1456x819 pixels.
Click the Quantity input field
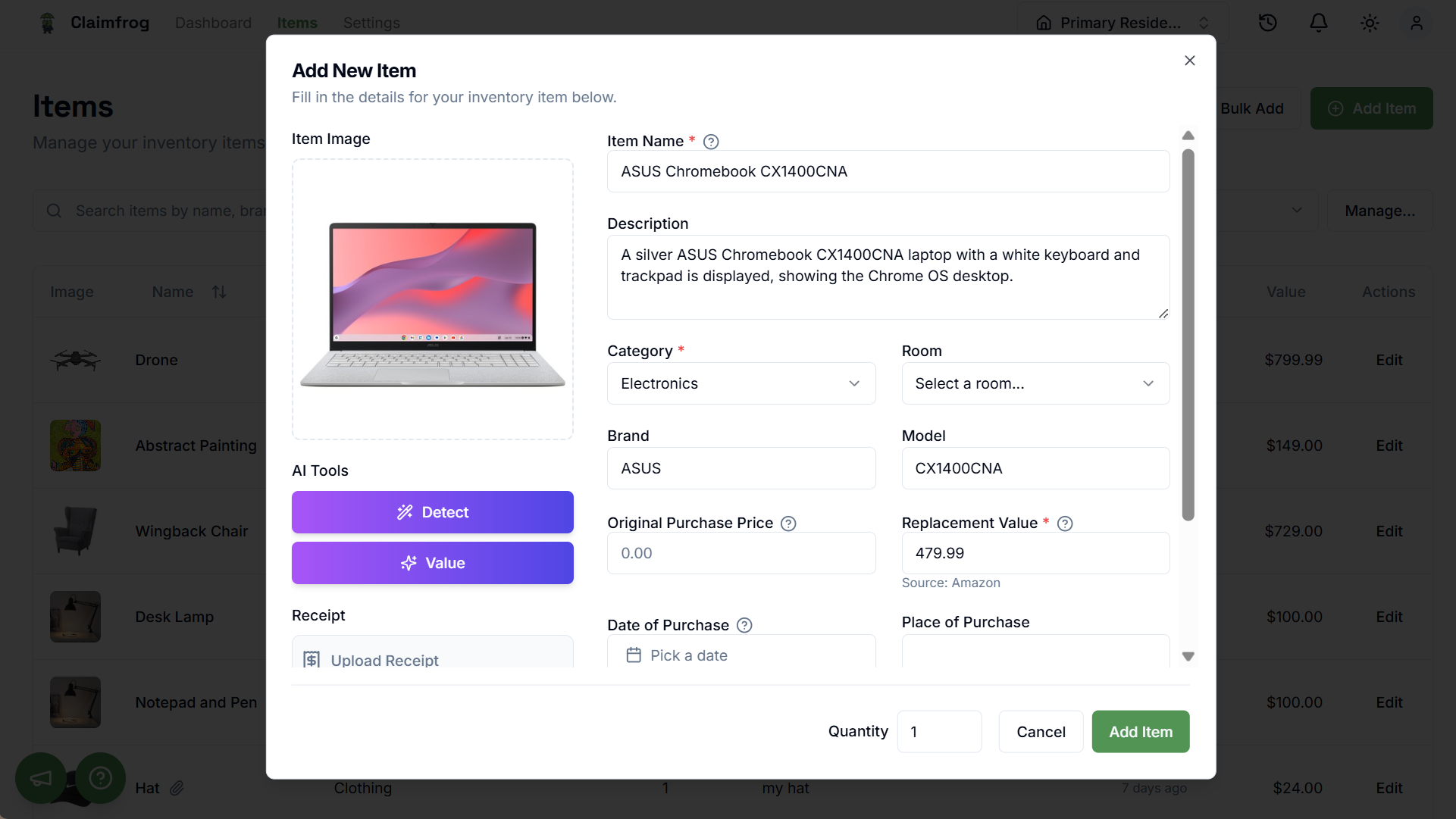click(939, 732)
